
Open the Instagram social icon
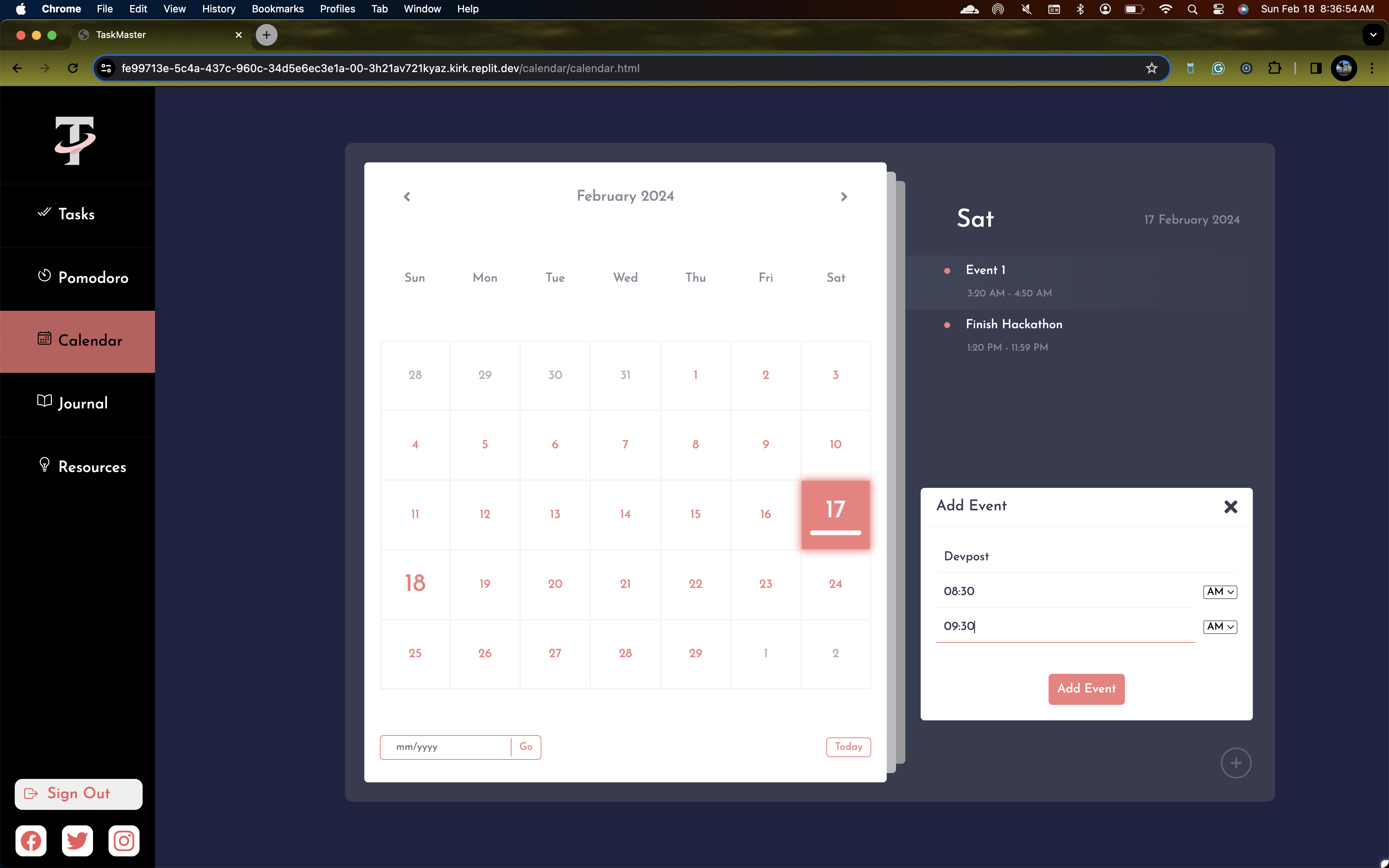click(124, 841)
